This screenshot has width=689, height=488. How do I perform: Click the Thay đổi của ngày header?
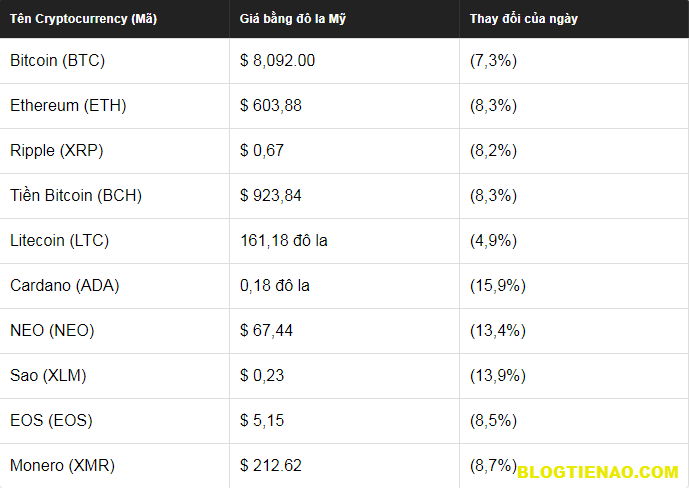click(524, 19)
